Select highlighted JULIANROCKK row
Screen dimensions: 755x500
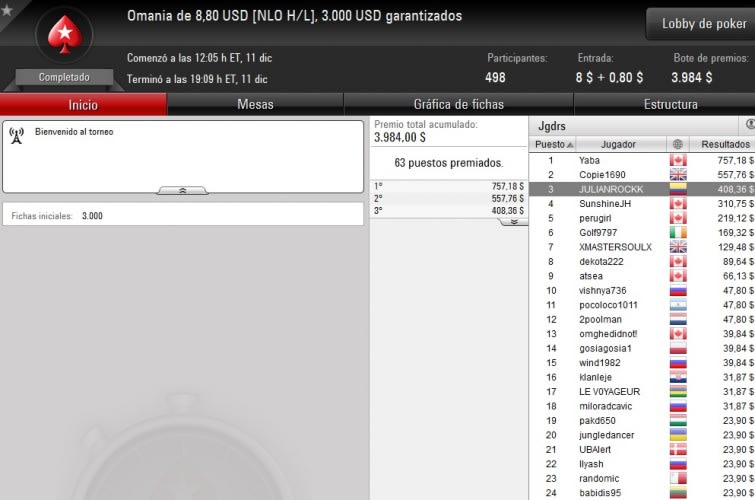[642, 189]
